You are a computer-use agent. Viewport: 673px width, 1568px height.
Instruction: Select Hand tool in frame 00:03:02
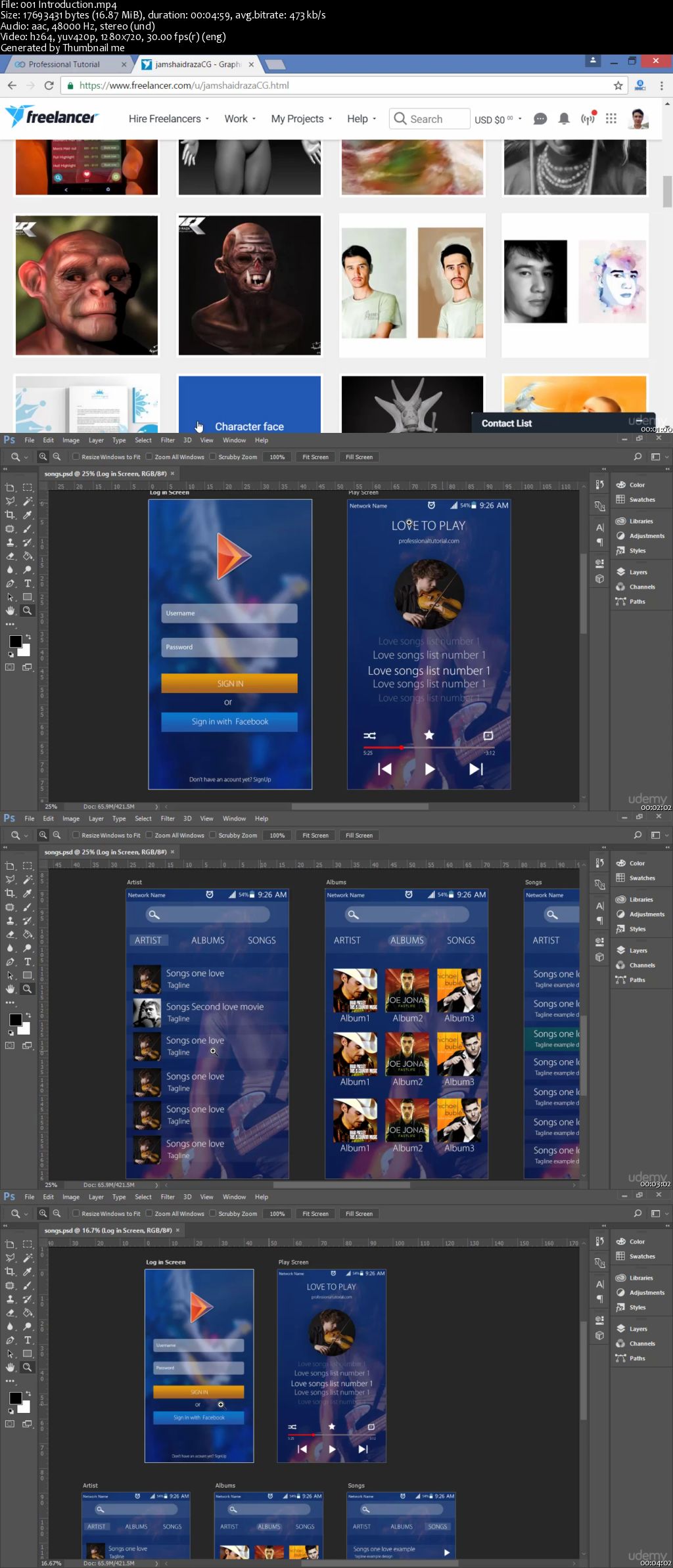click(10, 989)
